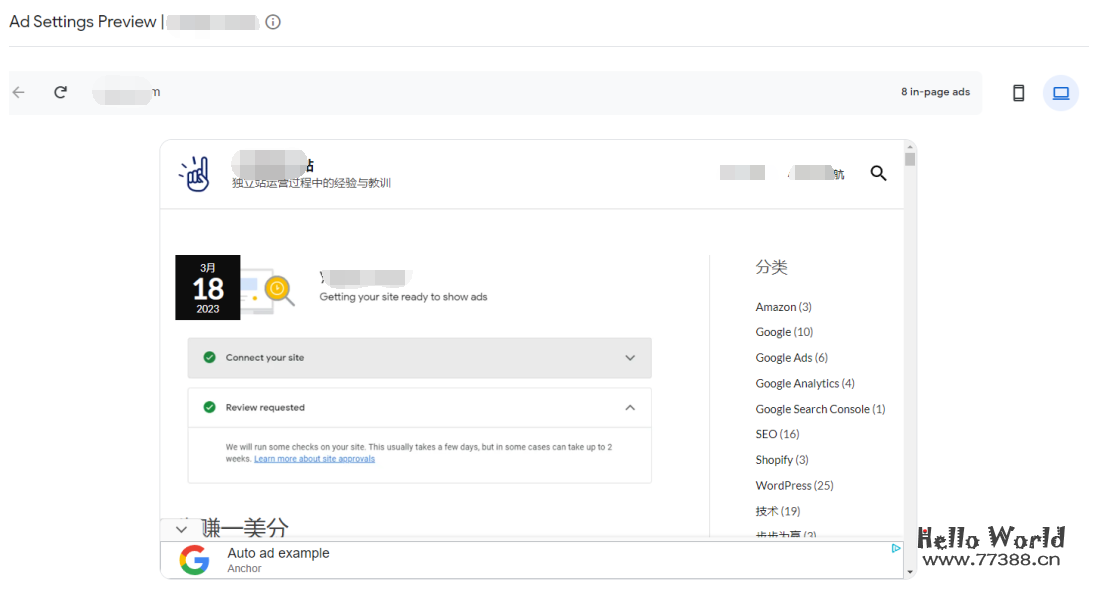Collapse the Review requested section
The height and width of the screenshot is (590, 1098).
coord(630,407)
